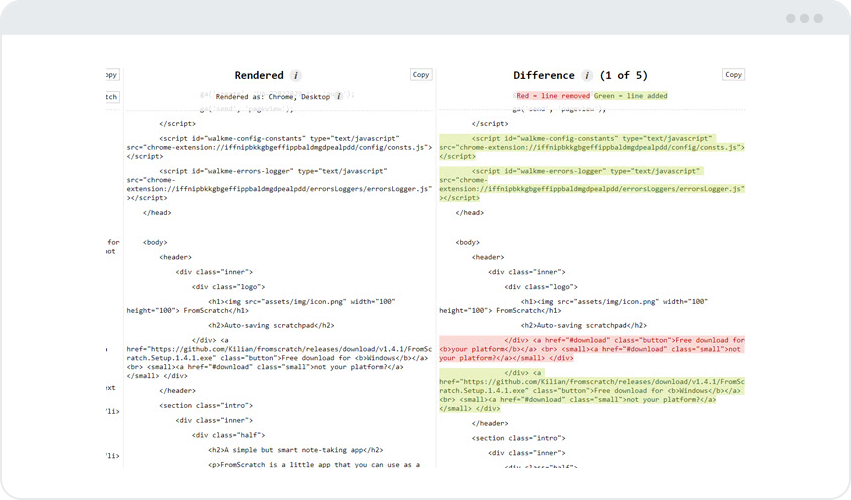This screenshot has height=500, width=851.
Task: Select the 'Rendered' heading text
Action: (x=259, y=75)
